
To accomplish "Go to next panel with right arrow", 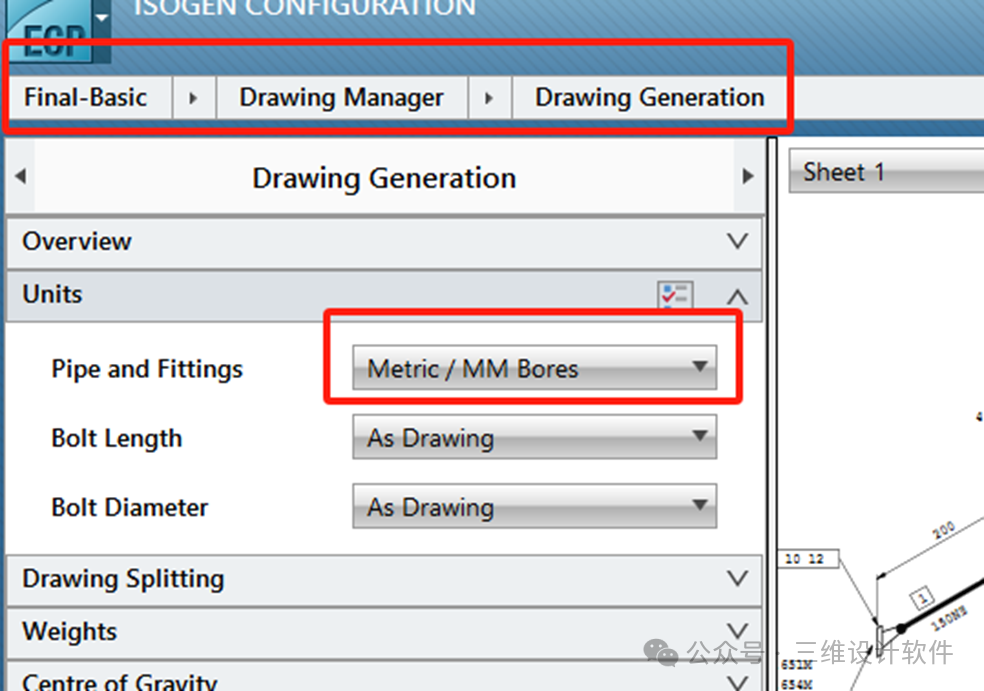I will (747, 176).
